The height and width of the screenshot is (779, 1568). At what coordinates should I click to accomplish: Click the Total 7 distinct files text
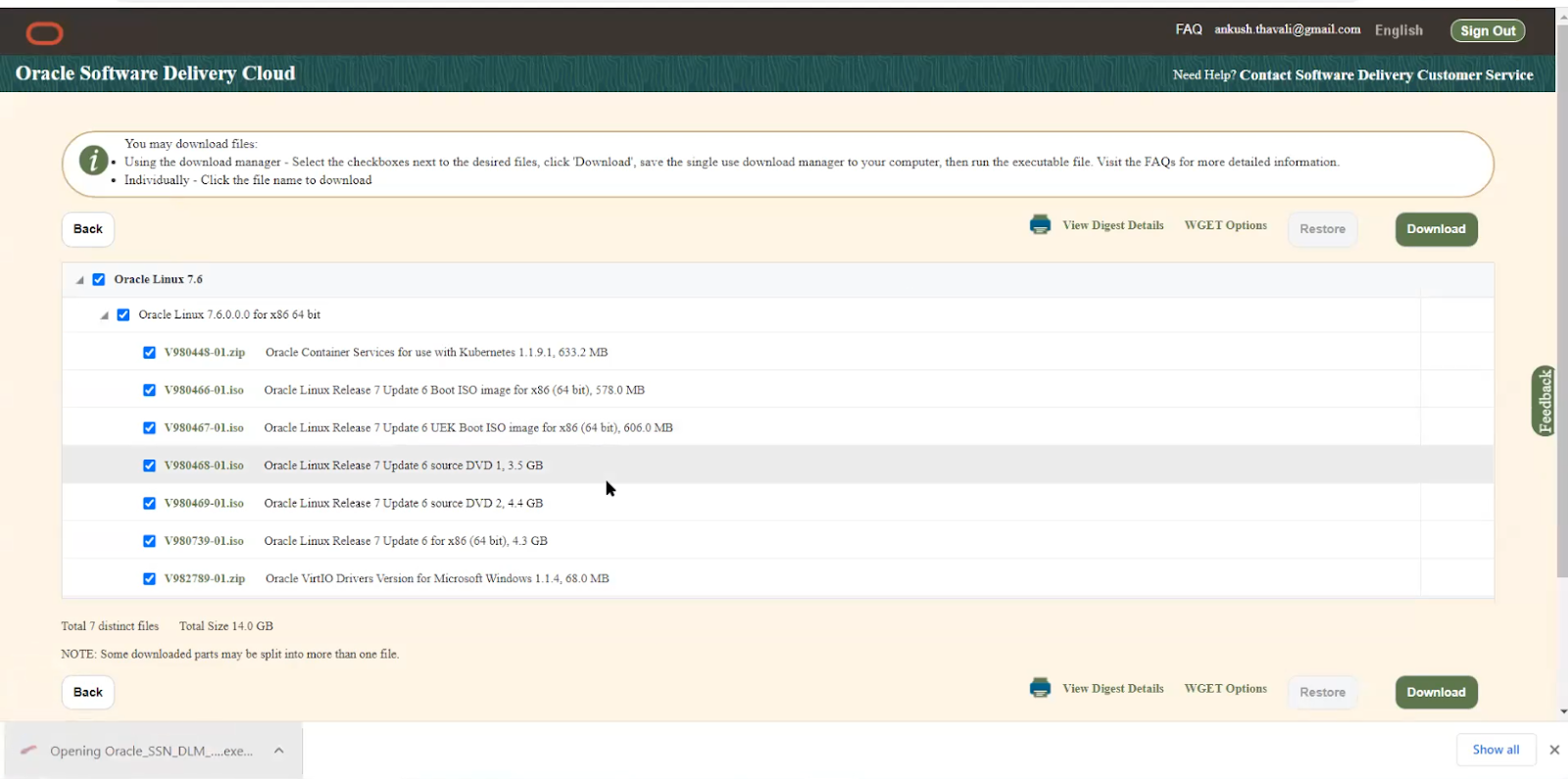(x=110, y=626)
